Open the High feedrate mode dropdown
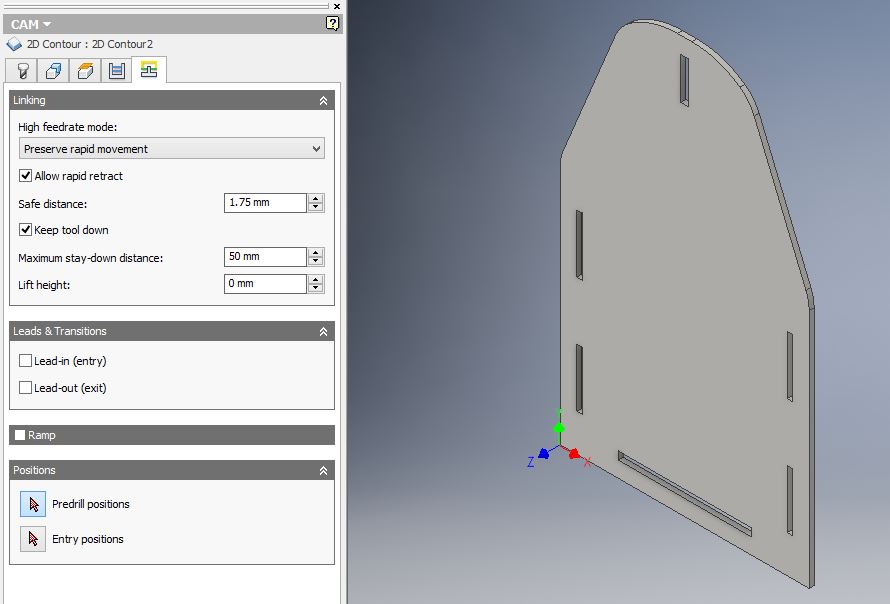The image size is (890, 604). click(x=171, y=149)
